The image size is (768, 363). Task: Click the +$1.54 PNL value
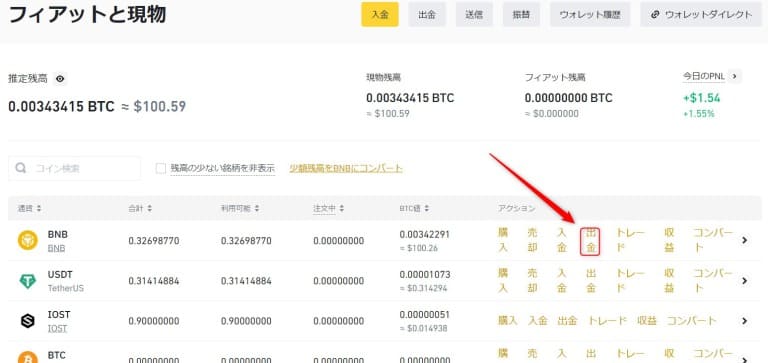point(701,98)
